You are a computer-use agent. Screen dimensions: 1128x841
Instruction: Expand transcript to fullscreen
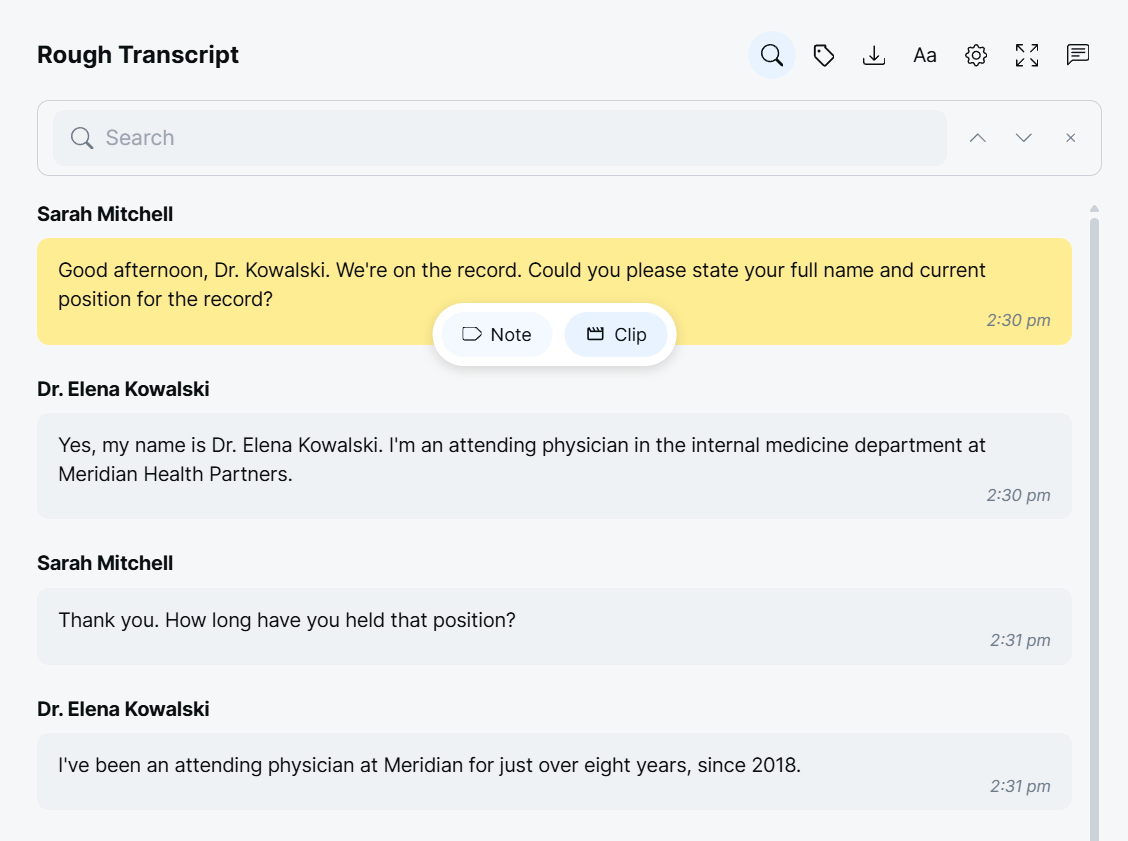point(1027,55)
